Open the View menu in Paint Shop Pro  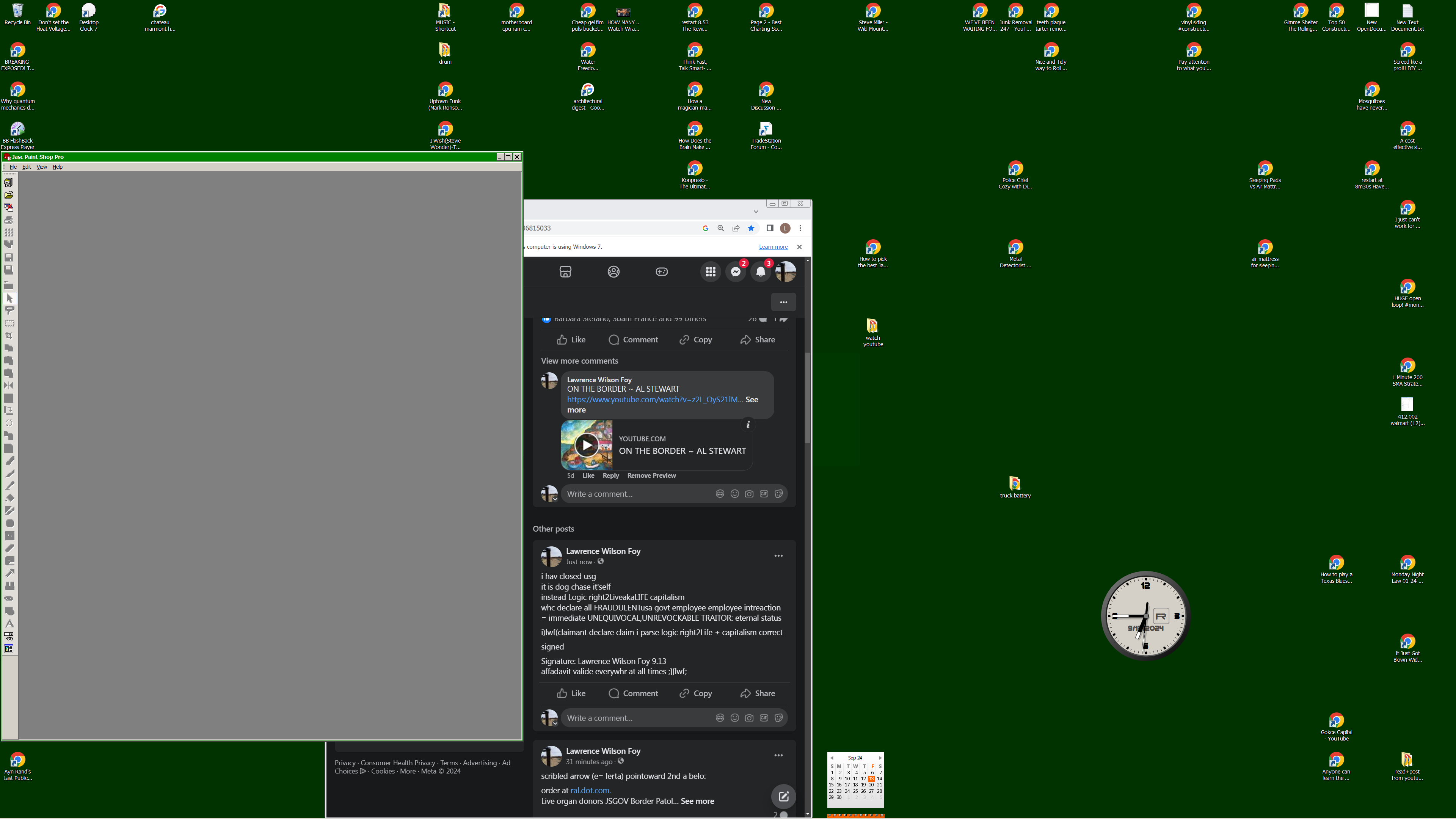[42, 167]
